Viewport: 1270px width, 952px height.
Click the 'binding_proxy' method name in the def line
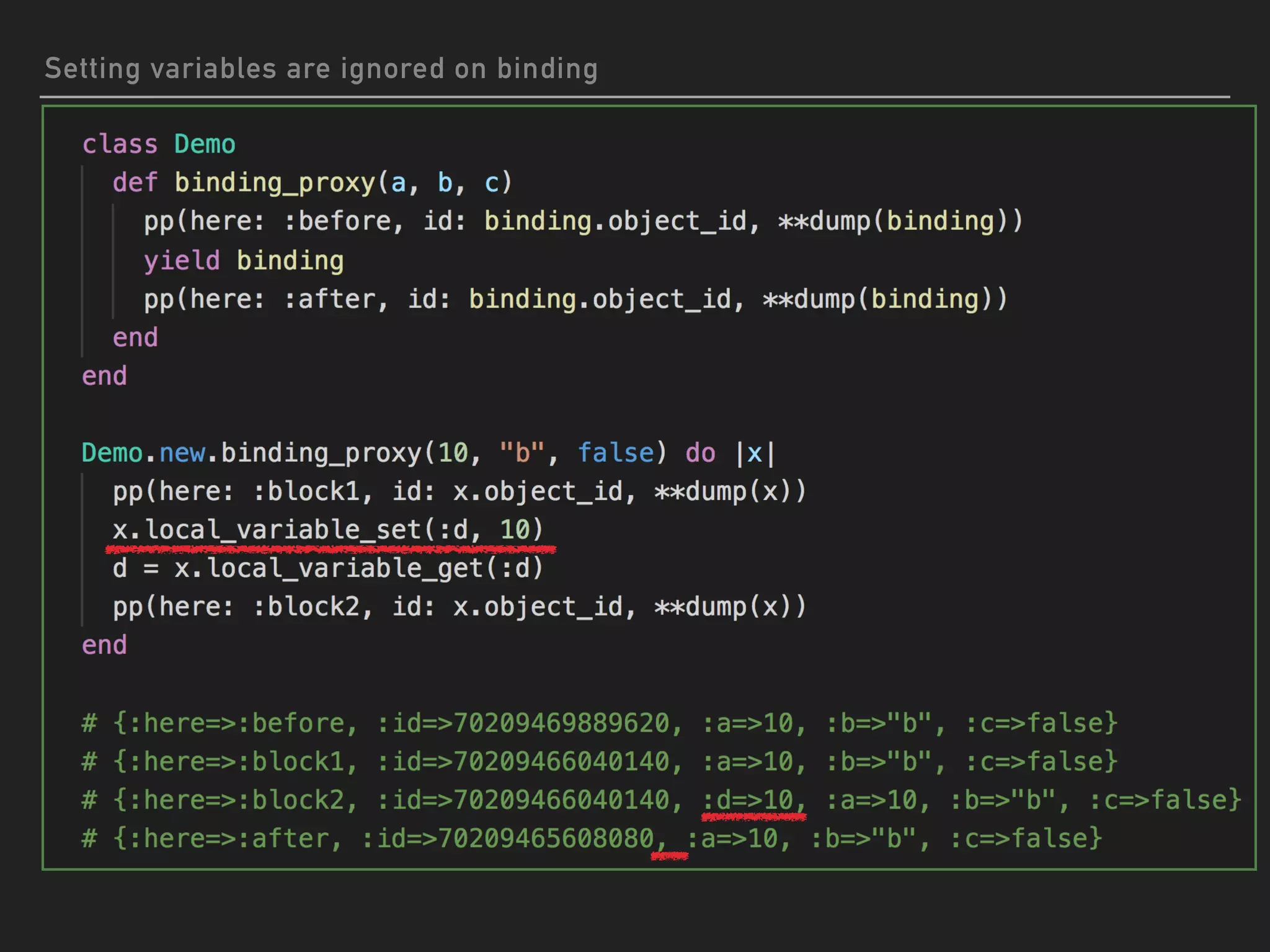(275, 183)
